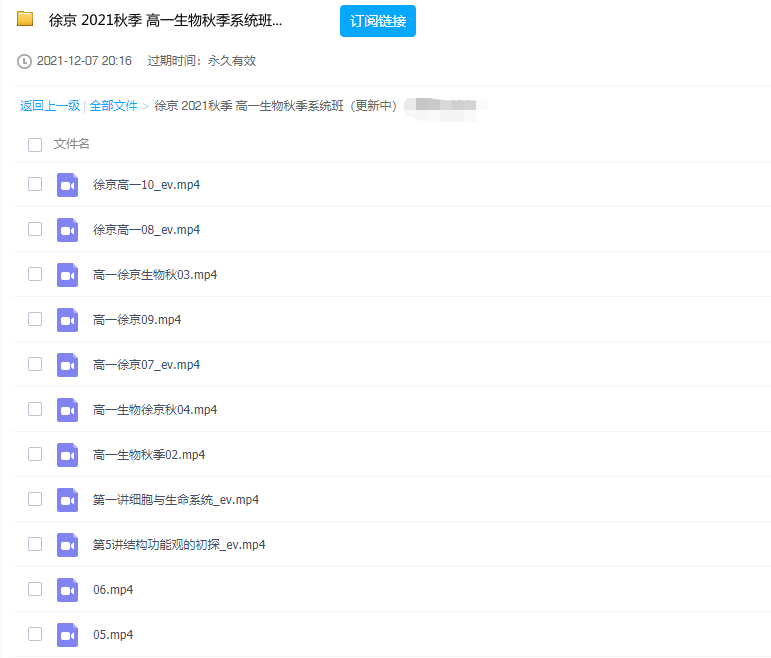Tick the checkbox for 高一生物徐京秋04.mp4

35,409
